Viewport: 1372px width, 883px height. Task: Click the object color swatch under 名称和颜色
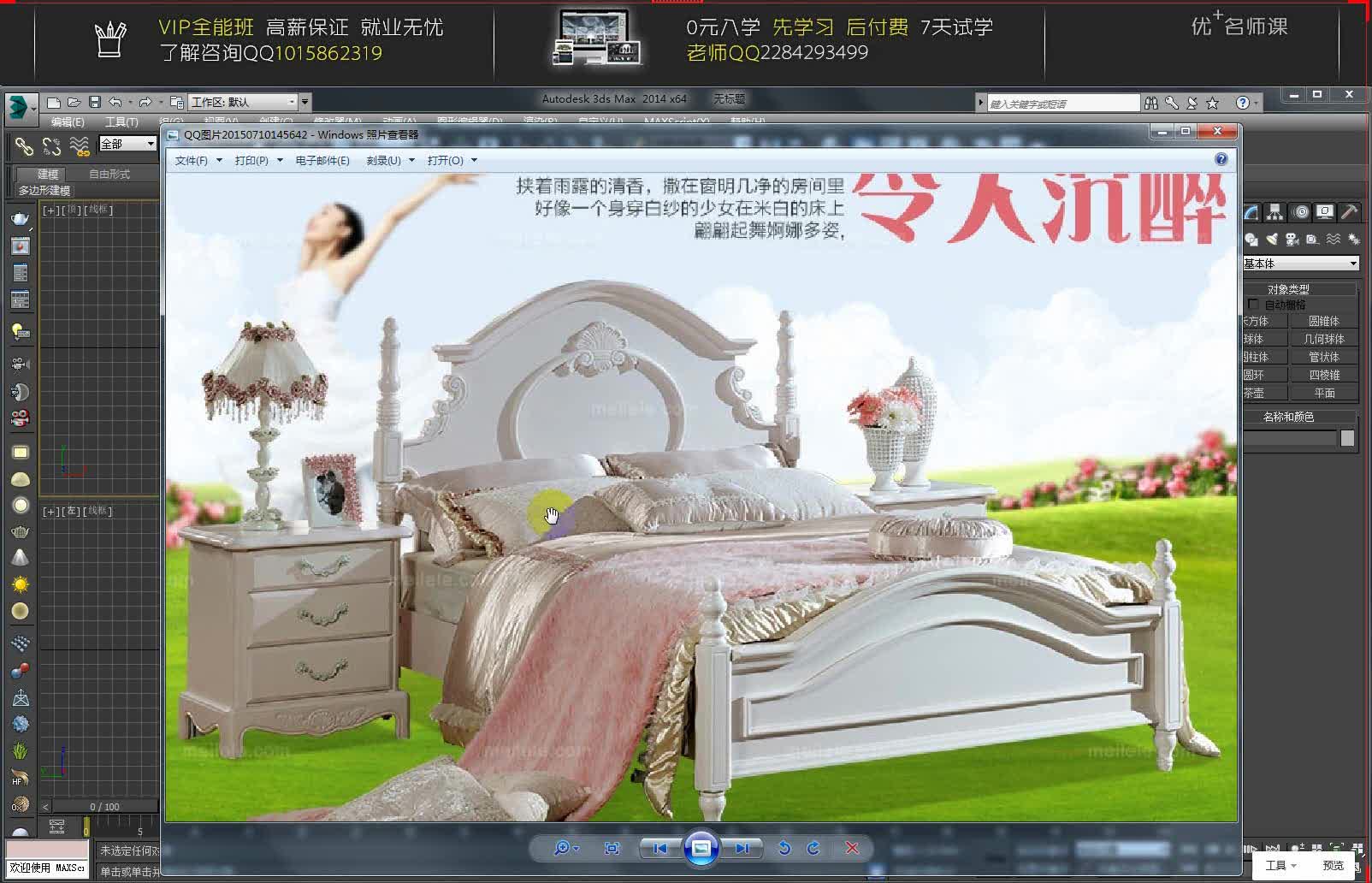(x=1348, y=437)
